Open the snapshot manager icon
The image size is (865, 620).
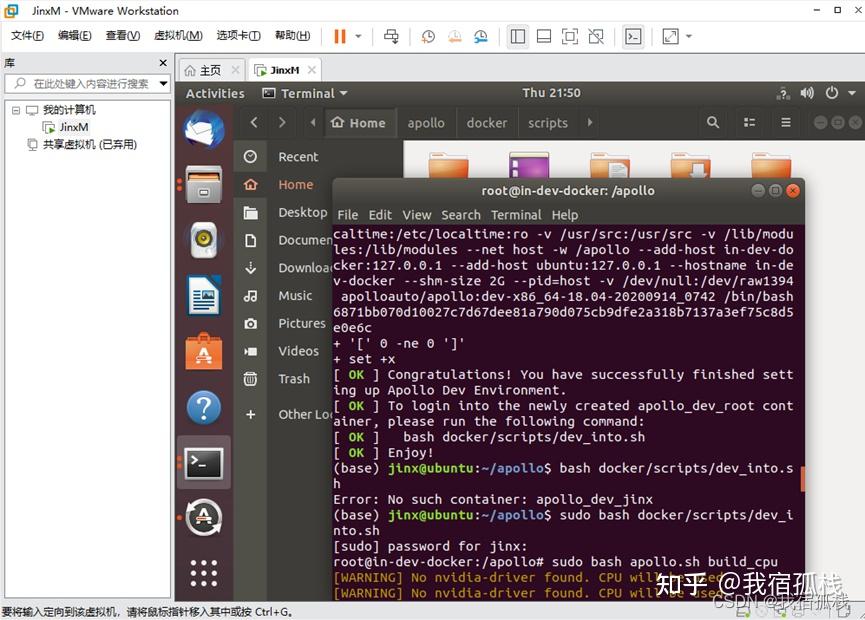(x=481, y=36)
